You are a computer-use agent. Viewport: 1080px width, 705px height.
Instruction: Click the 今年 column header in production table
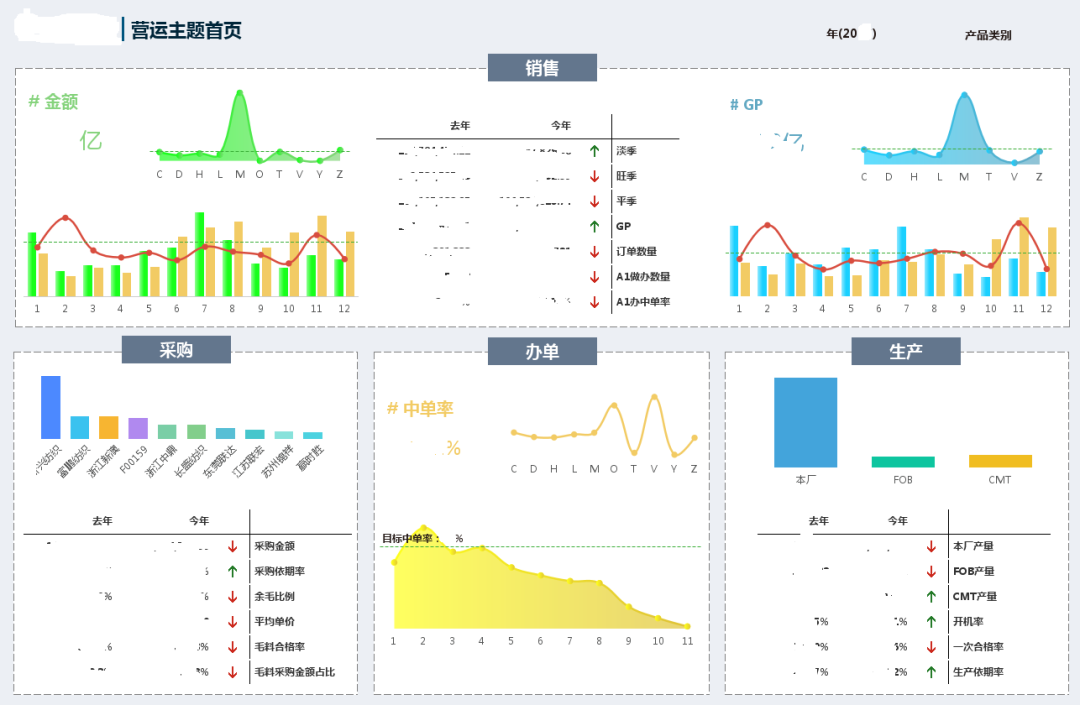897,520
